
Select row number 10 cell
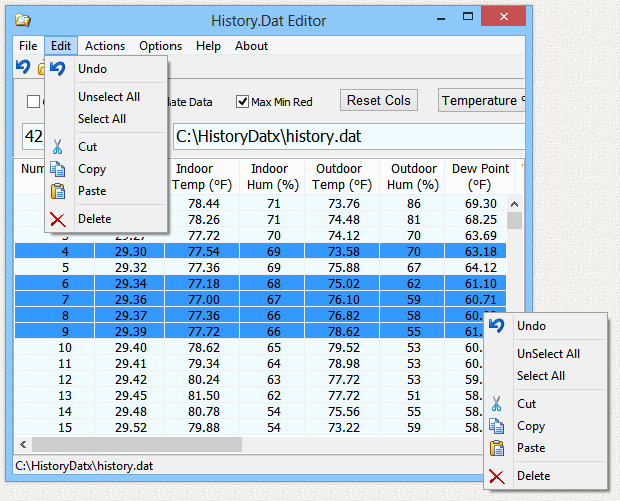point(55,348)
